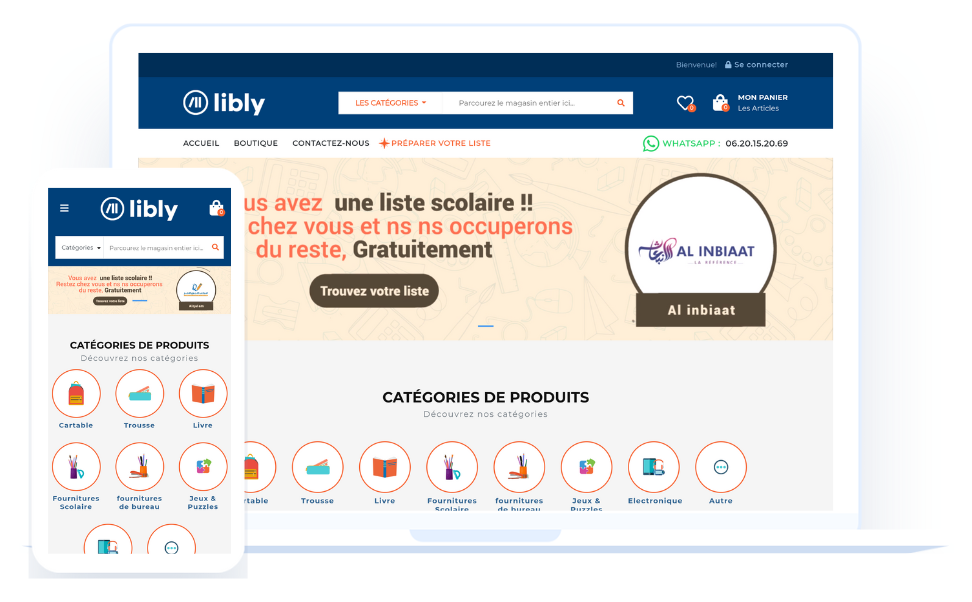
Task: Open the CONTACTEZ-NOUS menu item
Action: click(x=330, y=143)
